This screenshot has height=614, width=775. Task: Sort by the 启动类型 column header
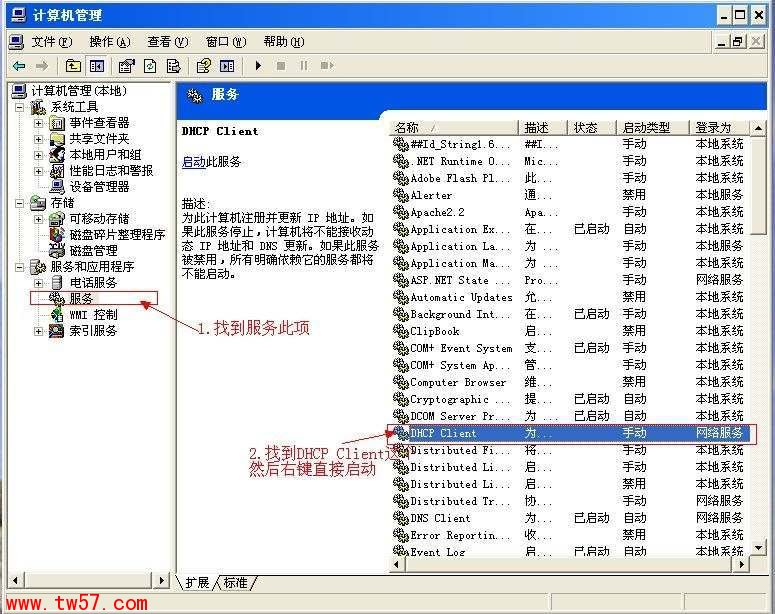click(647, 128)
